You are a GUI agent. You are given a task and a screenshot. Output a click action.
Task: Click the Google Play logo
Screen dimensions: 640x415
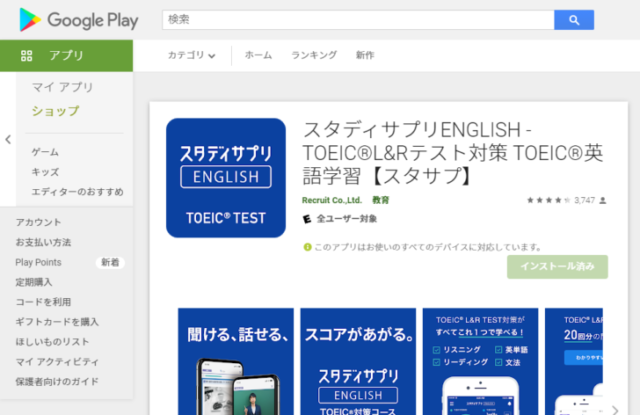coord(79,20)
